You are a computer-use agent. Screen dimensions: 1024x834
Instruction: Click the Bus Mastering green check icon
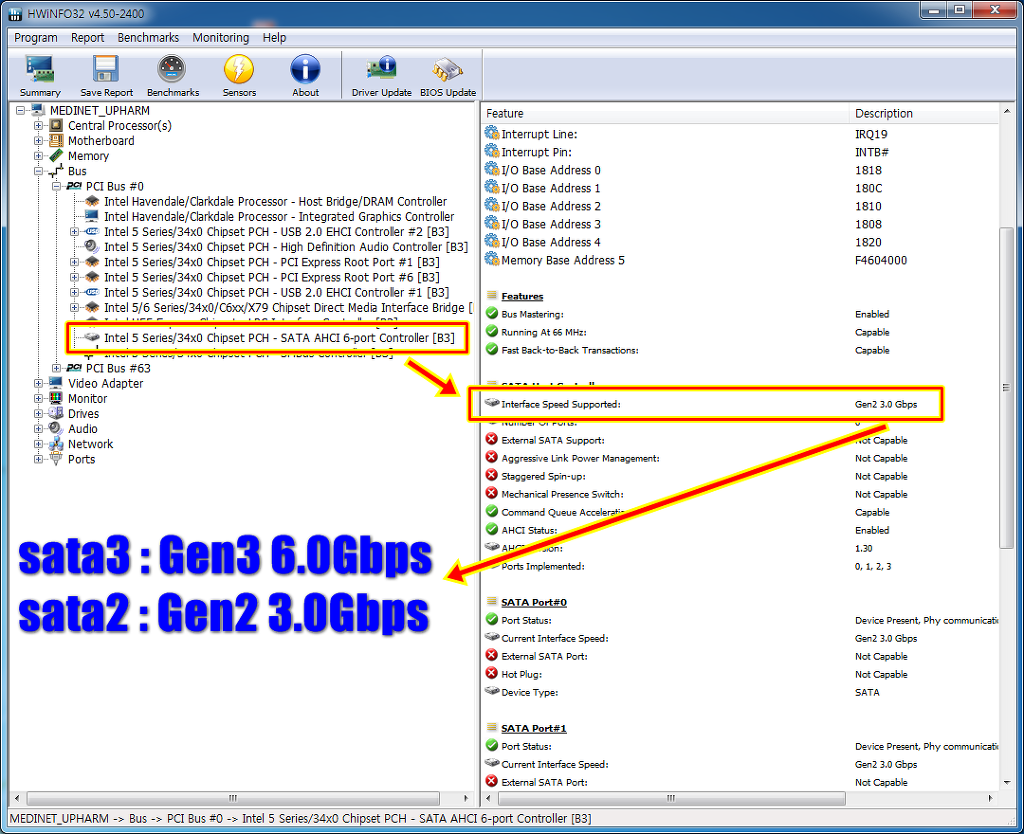point(492,313)
